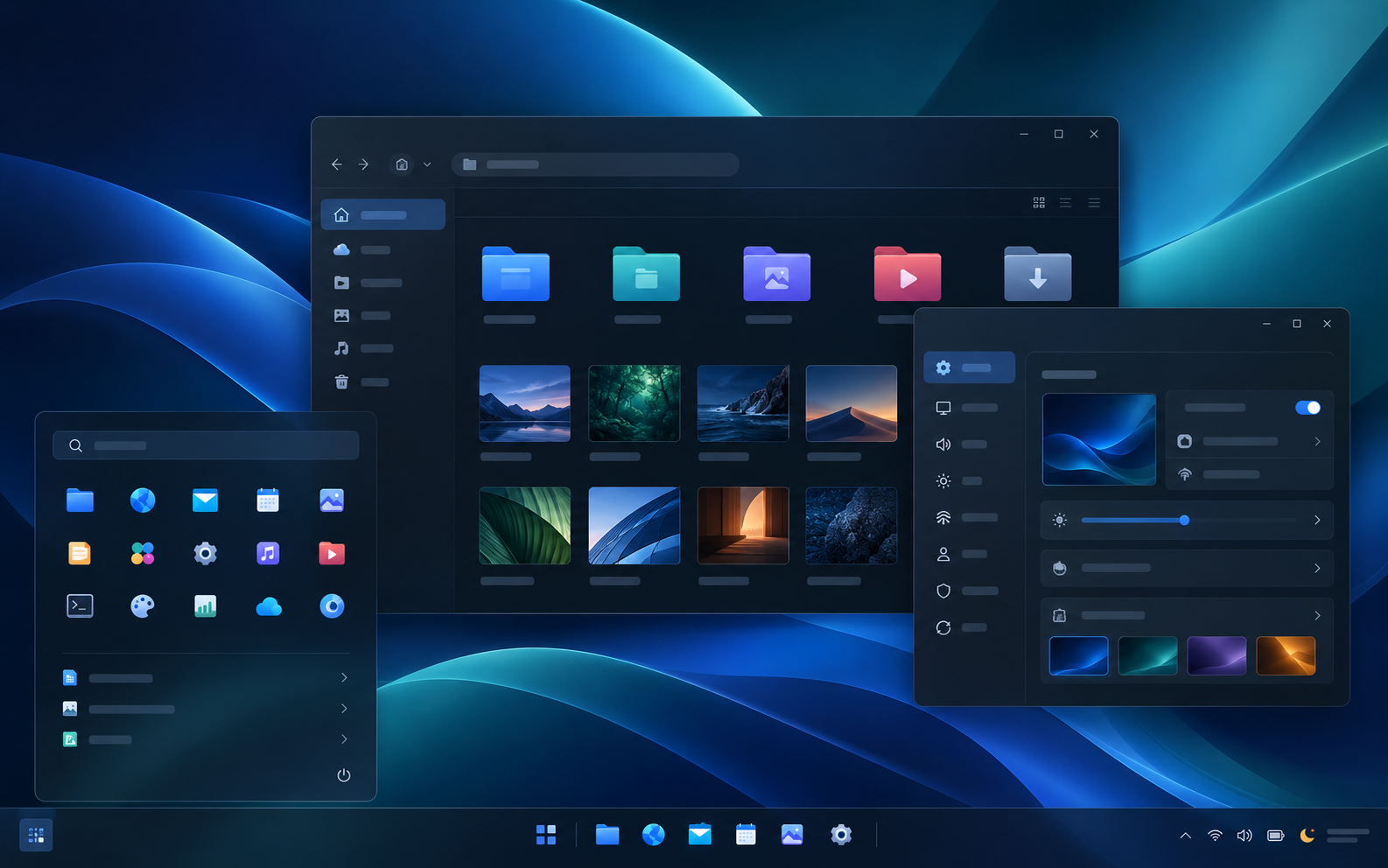Show hidden tray icons with taskbar up chevron
1388x868 pixels.
click(1185, 836)
